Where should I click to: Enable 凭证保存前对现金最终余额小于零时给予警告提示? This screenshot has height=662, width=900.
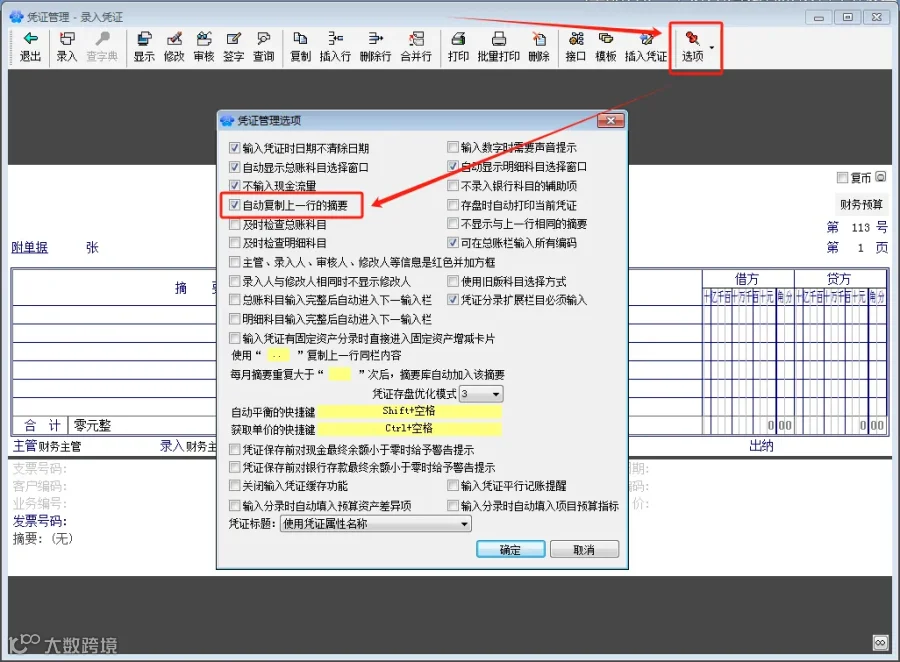coord(234,449)
